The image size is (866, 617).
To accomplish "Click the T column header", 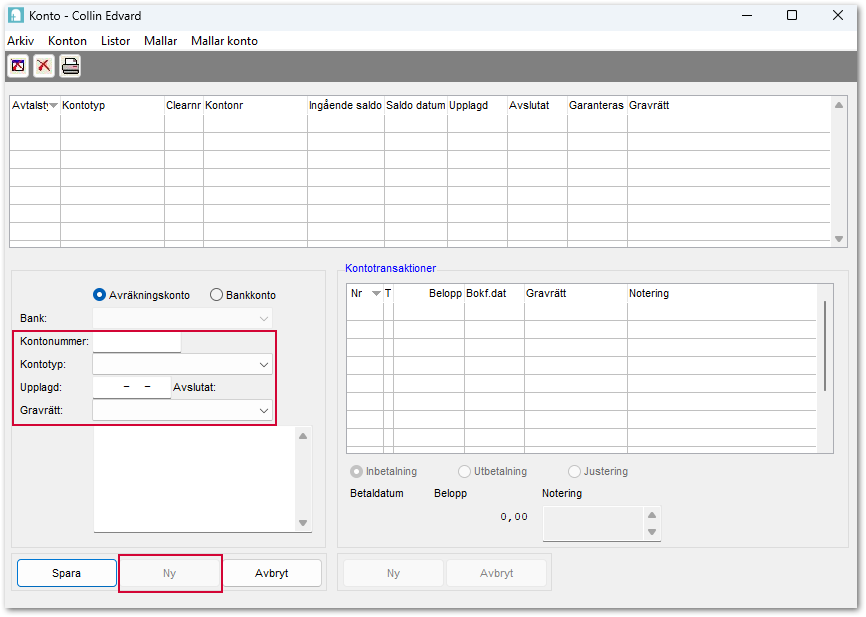I will [388, 293].
